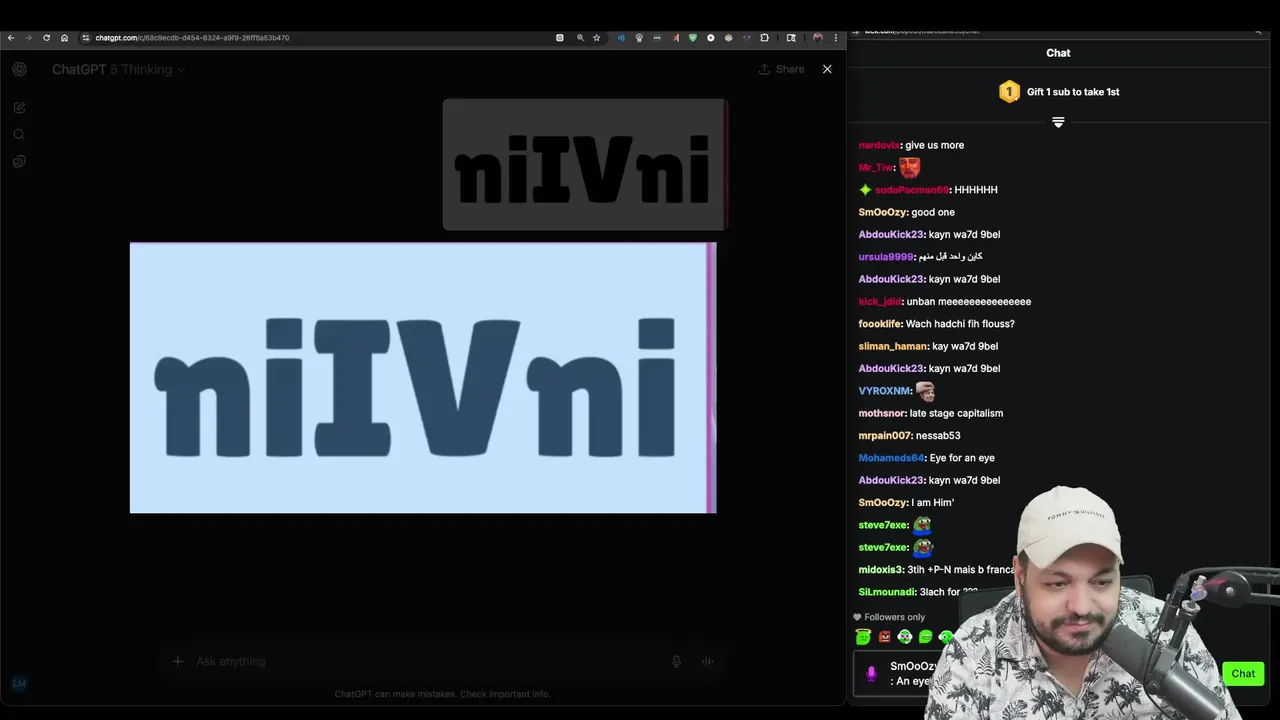
Task: Open ursula9999's username in chat
Action: click(886, 257)
